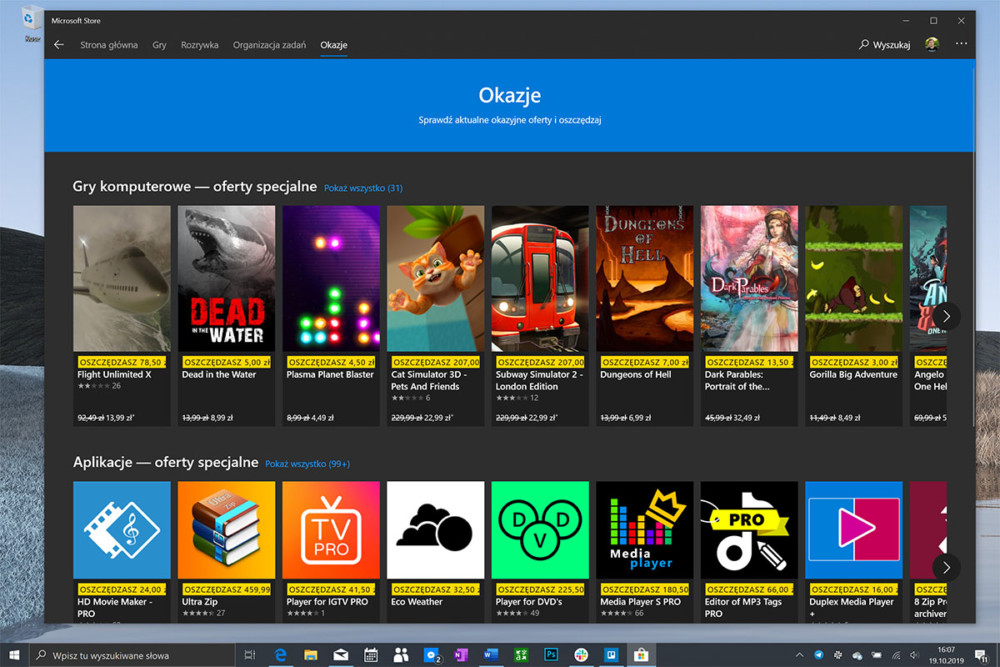Viewport: 1000px width, 667px height.
Task: Open the Mail app from taskbar
Action: pyautogui.click(x=341, y=655)
